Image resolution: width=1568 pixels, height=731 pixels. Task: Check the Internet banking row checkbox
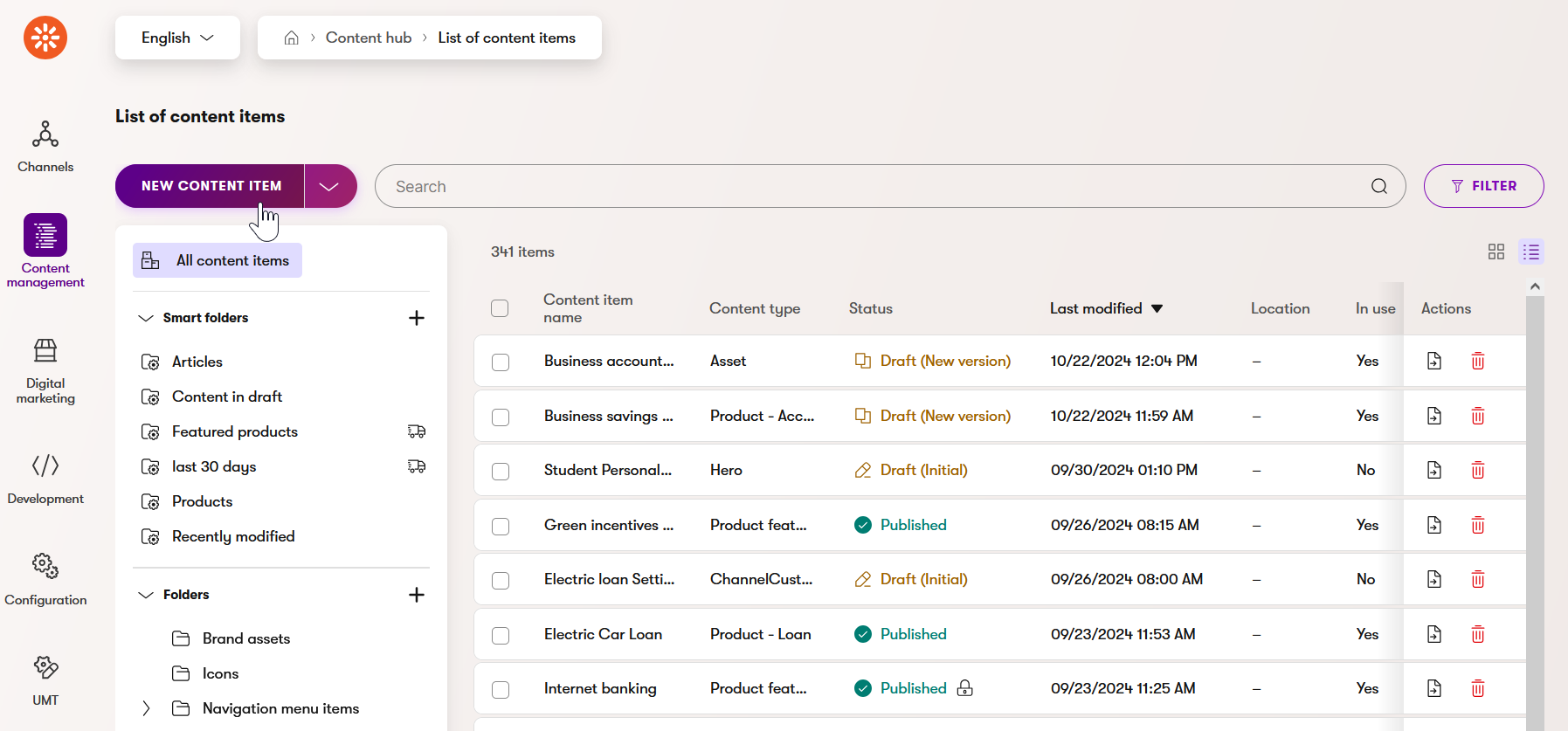[501, 689]
